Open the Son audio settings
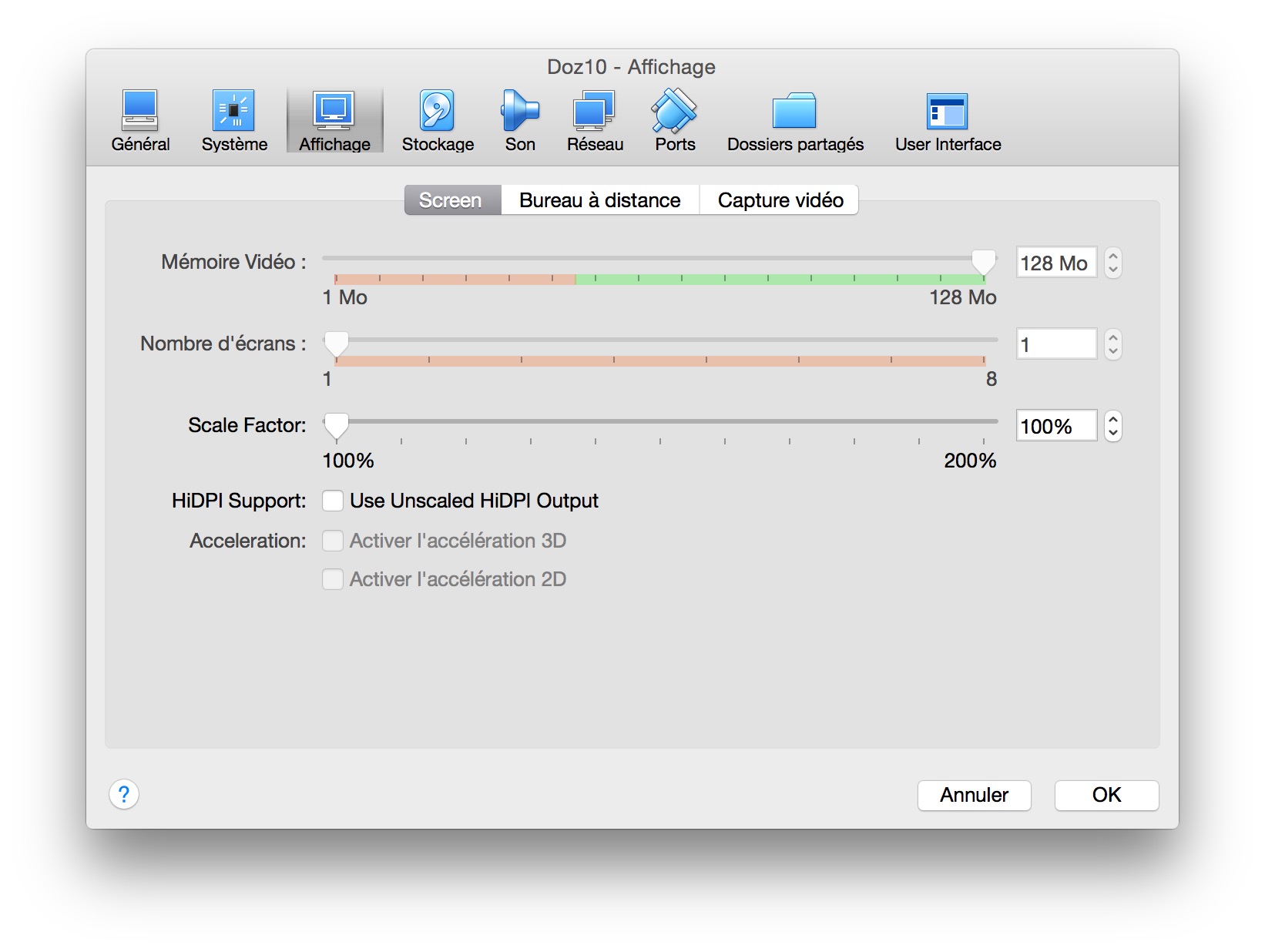Image resolution: width=1265 pixels, height=952 pixels. point(520,121)
